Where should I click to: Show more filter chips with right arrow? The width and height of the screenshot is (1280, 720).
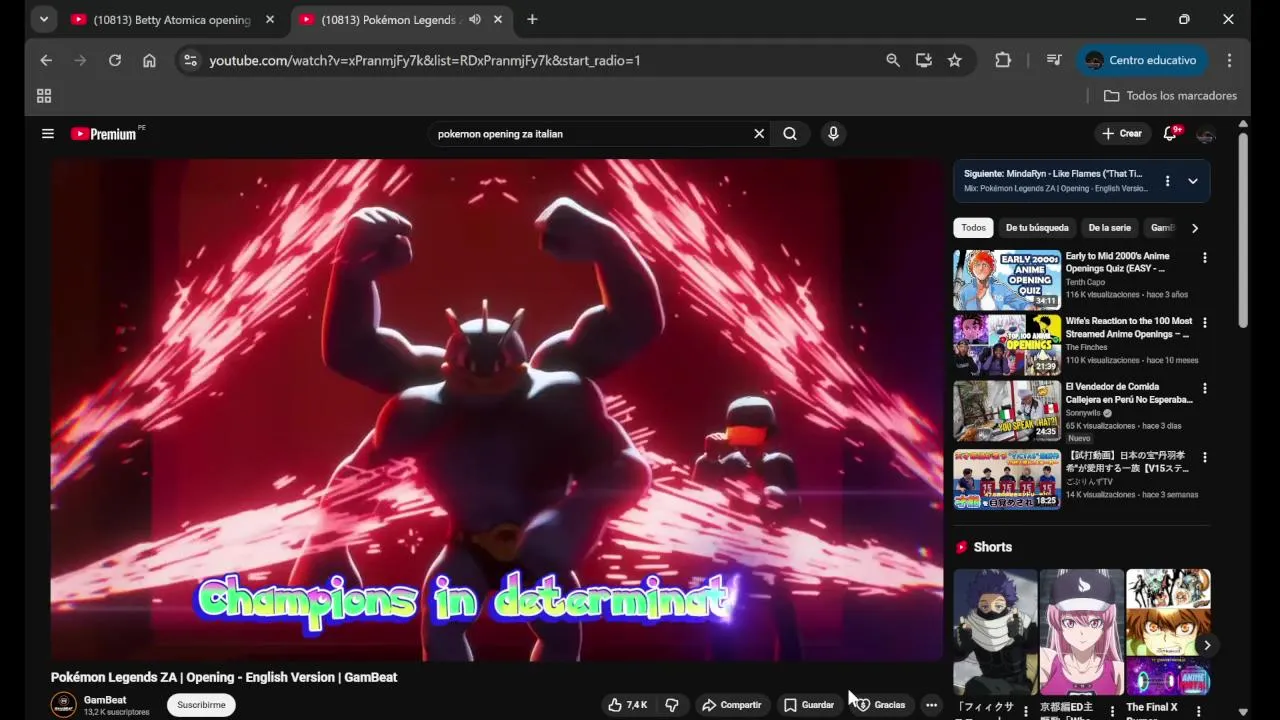1195,228
